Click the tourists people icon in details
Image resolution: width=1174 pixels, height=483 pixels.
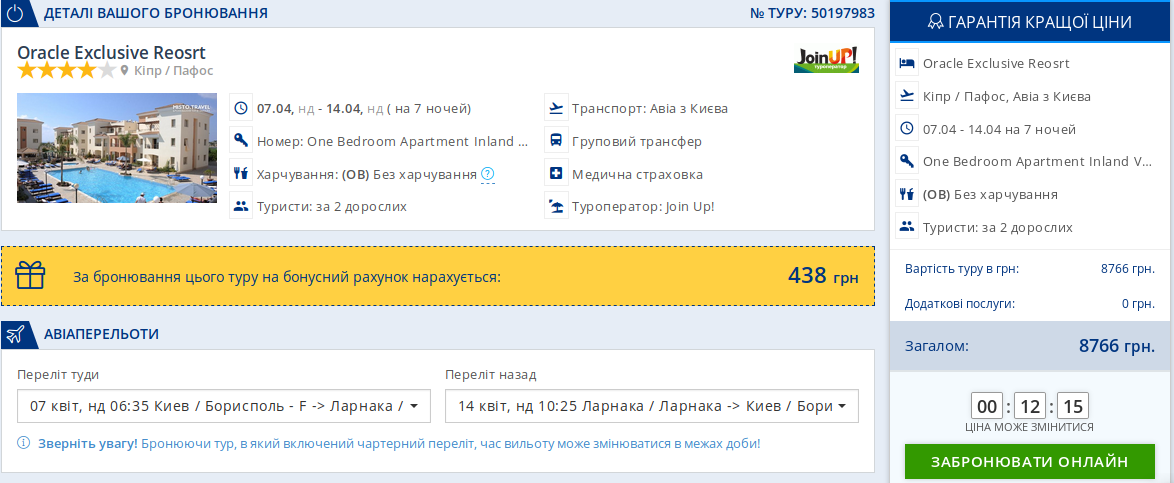click(240, 207)
